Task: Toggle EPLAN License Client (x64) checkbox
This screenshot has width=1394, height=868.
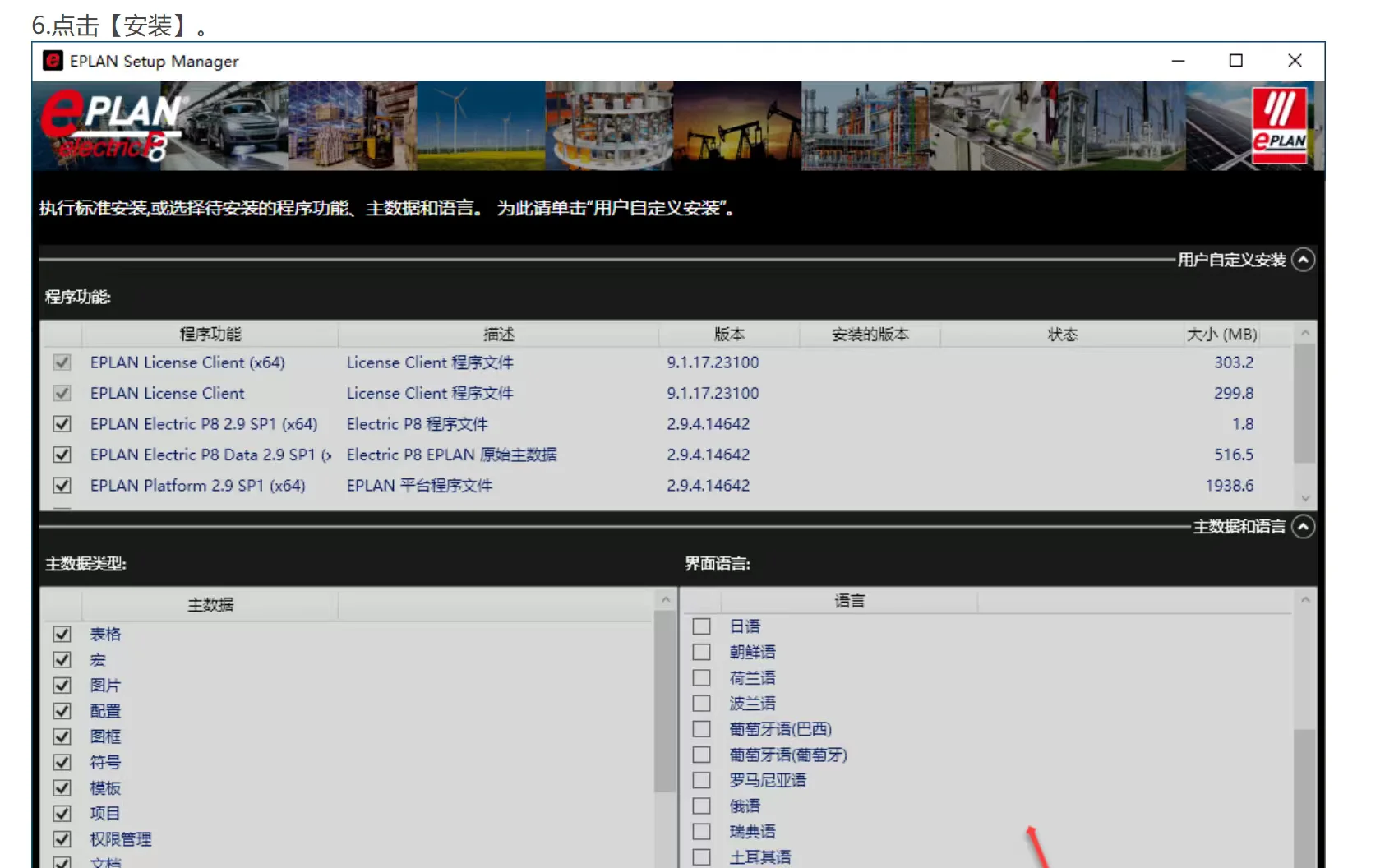Action: (x=62, y=362)
